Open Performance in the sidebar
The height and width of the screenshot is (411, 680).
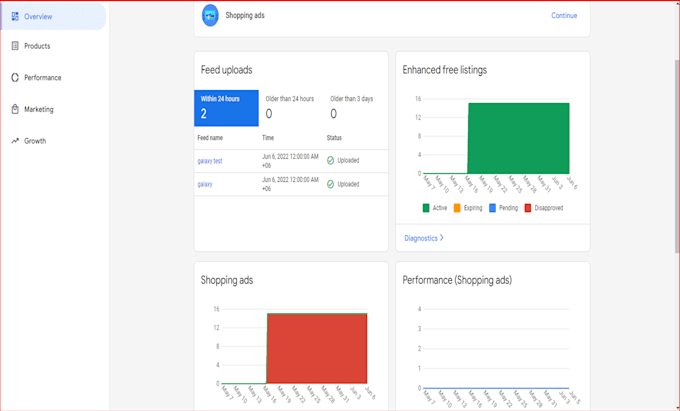[x=42, y=78]
